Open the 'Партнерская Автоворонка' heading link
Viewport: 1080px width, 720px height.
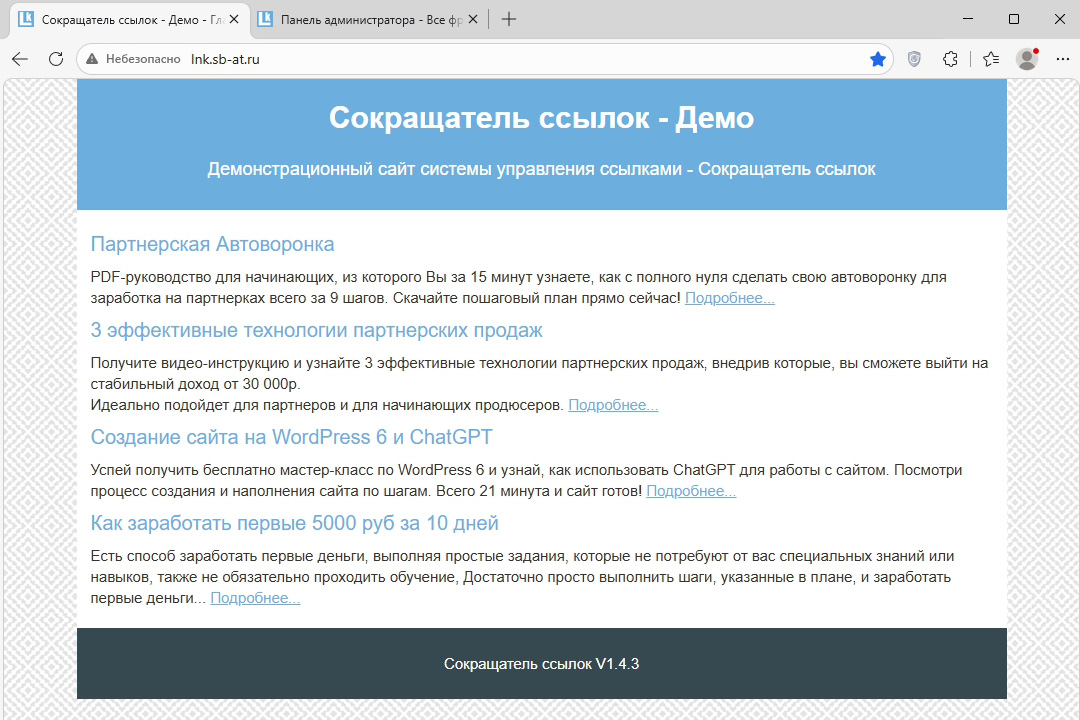click(212, 244)
